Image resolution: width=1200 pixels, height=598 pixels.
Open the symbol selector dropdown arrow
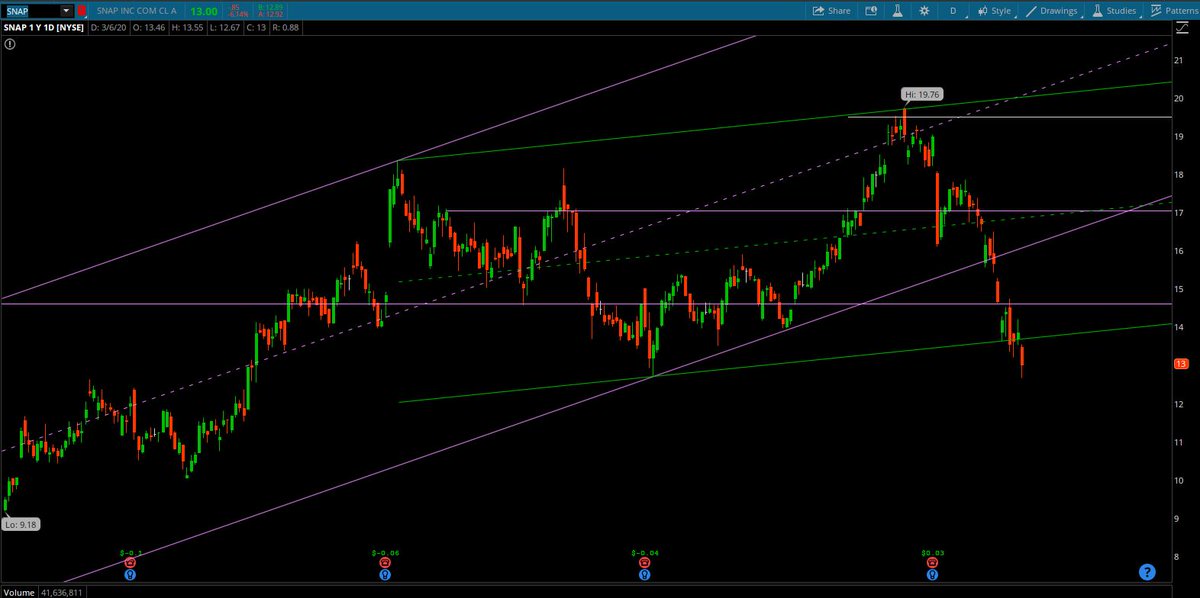(x=67, y=10)
